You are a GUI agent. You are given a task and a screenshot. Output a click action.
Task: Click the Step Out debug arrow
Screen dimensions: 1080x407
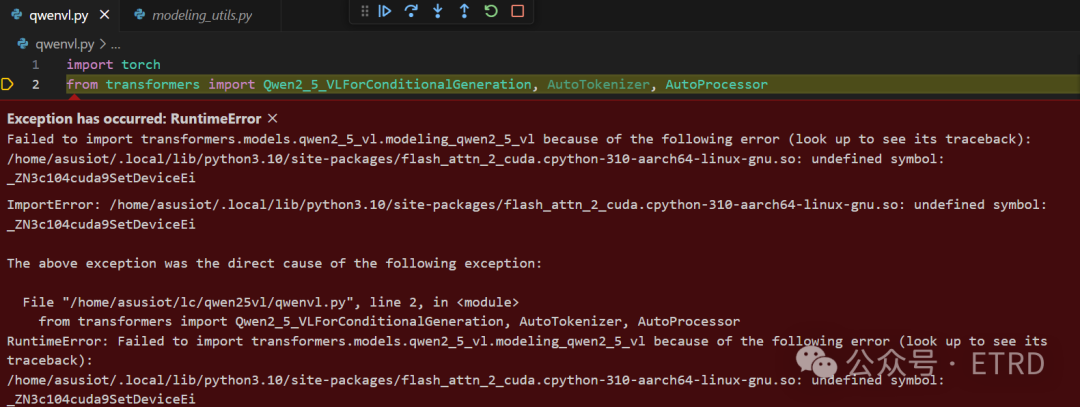pyautogui.click(x=464, y=11)
